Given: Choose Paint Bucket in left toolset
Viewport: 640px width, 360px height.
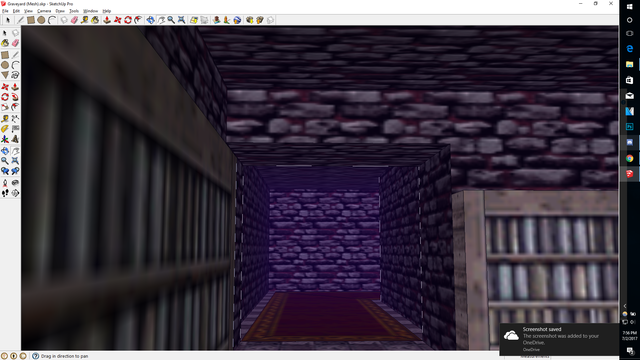Looking at the screenshot, I should point(5,42).
